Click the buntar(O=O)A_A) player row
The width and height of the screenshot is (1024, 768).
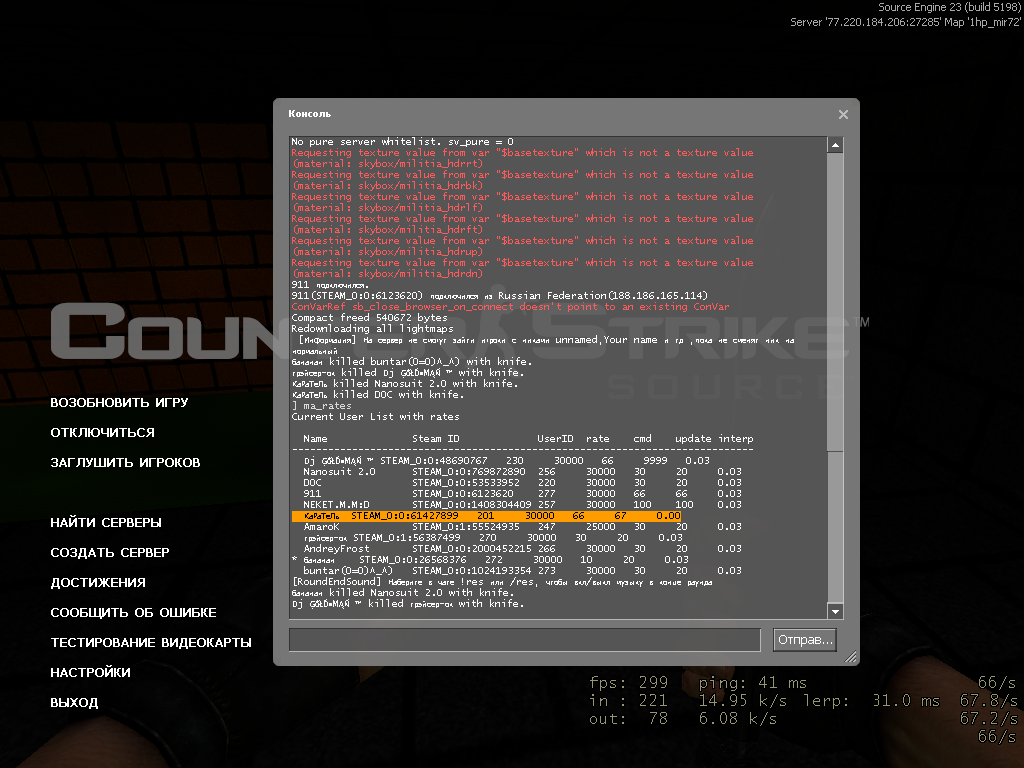coord(522,571)
